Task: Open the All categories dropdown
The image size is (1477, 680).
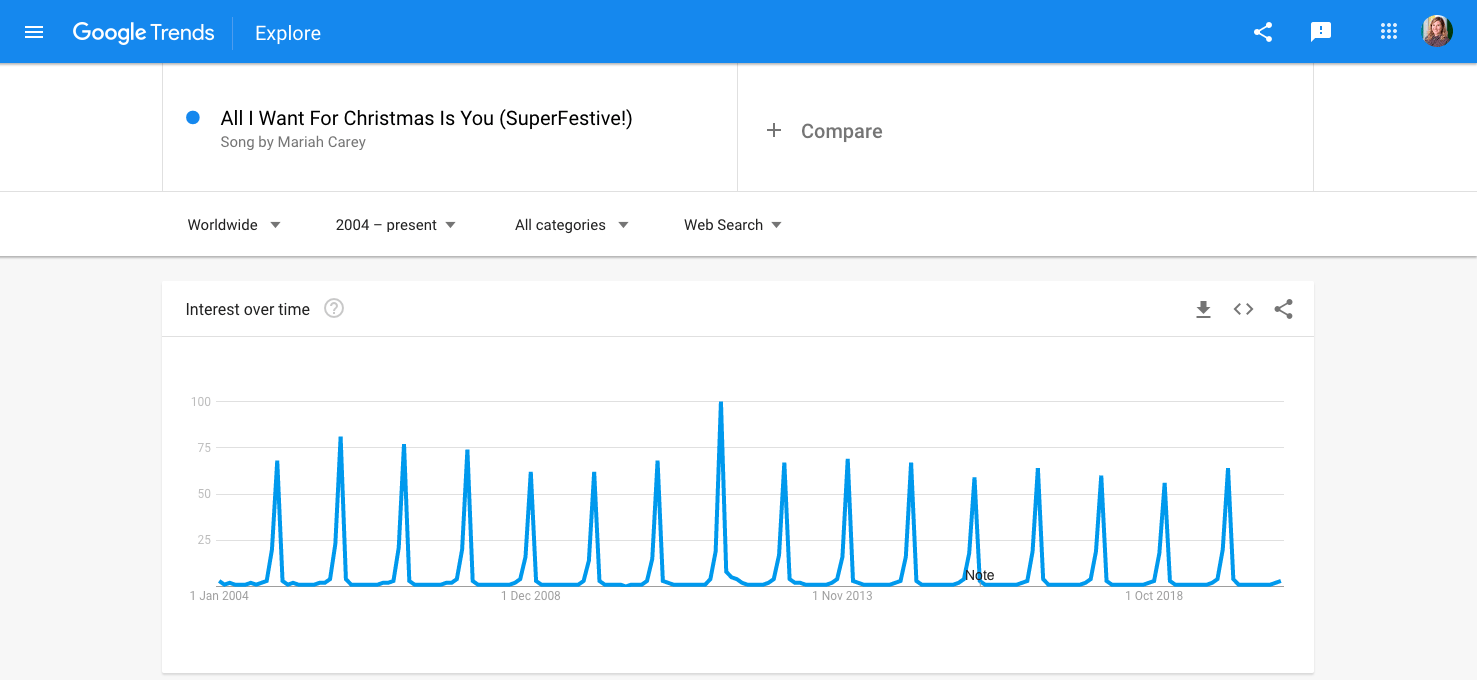Action: pyautogui.click(x=572, y=225)
